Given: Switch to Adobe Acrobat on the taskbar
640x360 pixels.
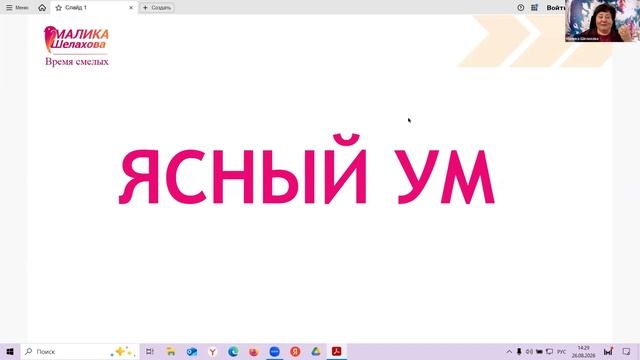Looking at the screenshot, I should coord(337,351).
